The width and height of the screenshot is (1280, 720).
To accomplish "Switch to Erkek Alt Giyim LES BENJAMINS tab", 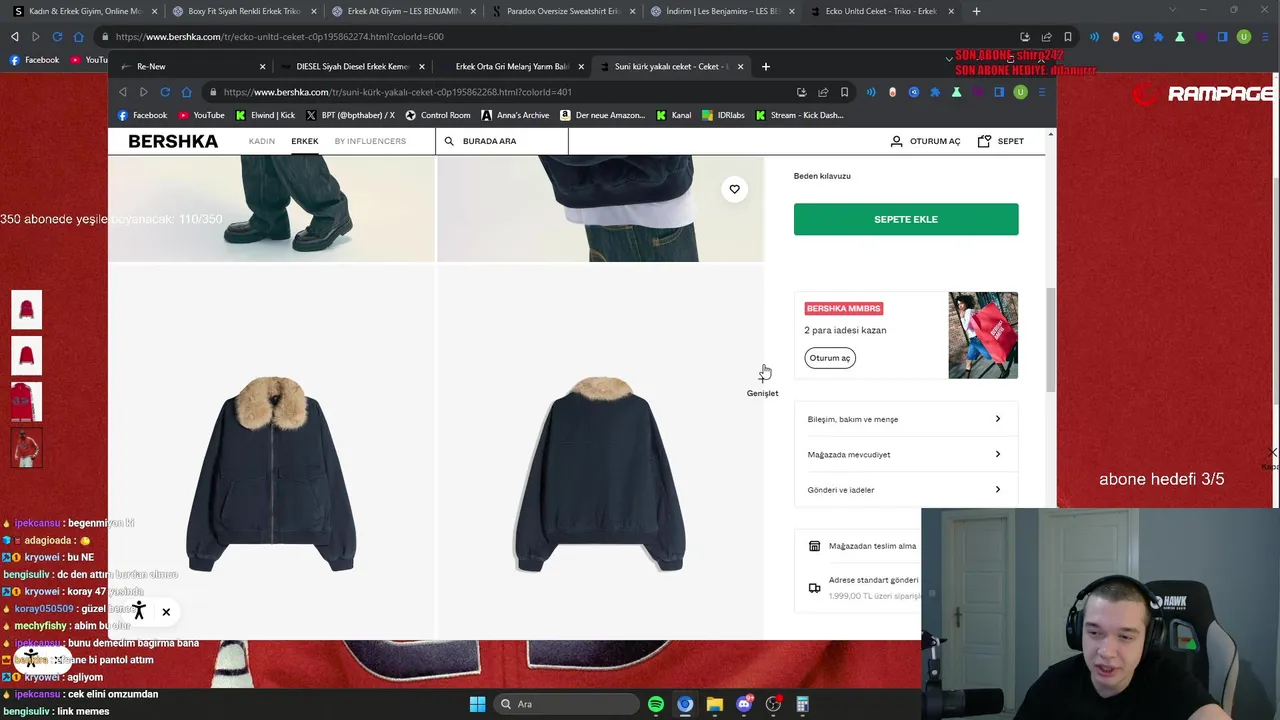I will click(x=403, y=11).
